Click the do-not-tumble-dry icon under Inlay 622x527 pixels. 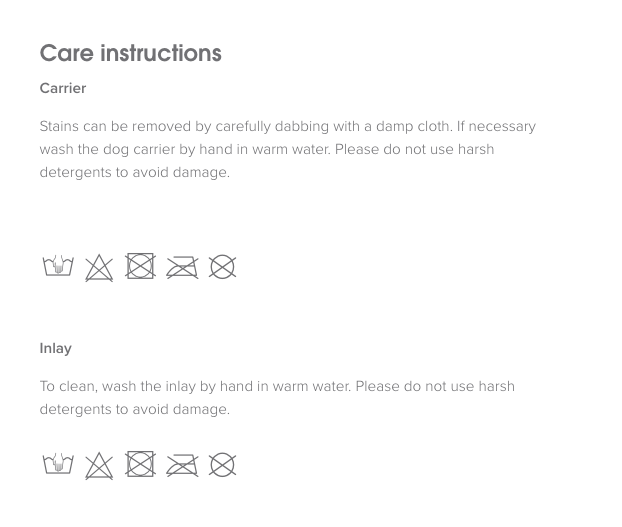click(140, 464)
